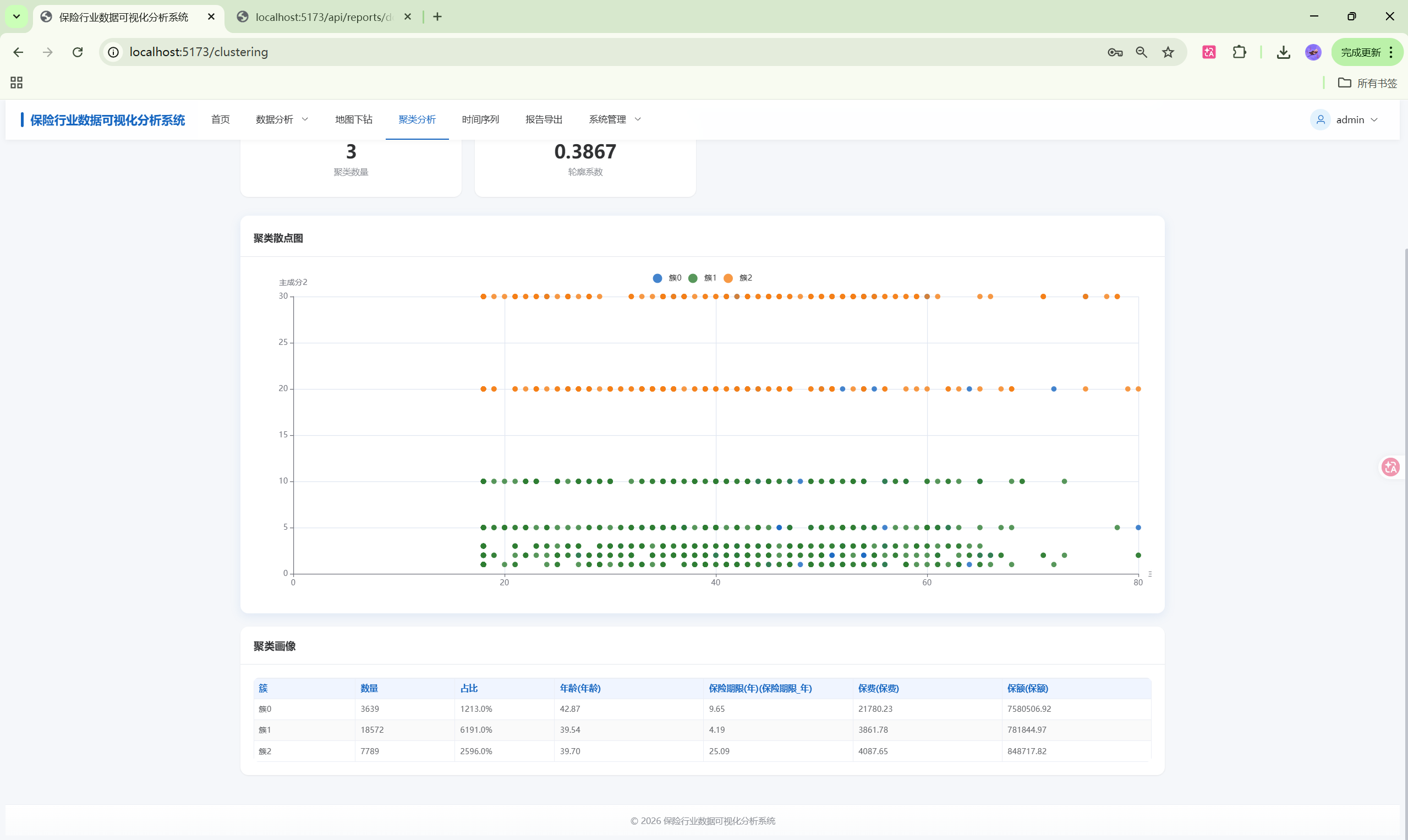Image resolution: width=1408 pixels, height=840 pixels.
Task: Click the zoom magnifier icon in address bar
Action: tap(1141, 52)
